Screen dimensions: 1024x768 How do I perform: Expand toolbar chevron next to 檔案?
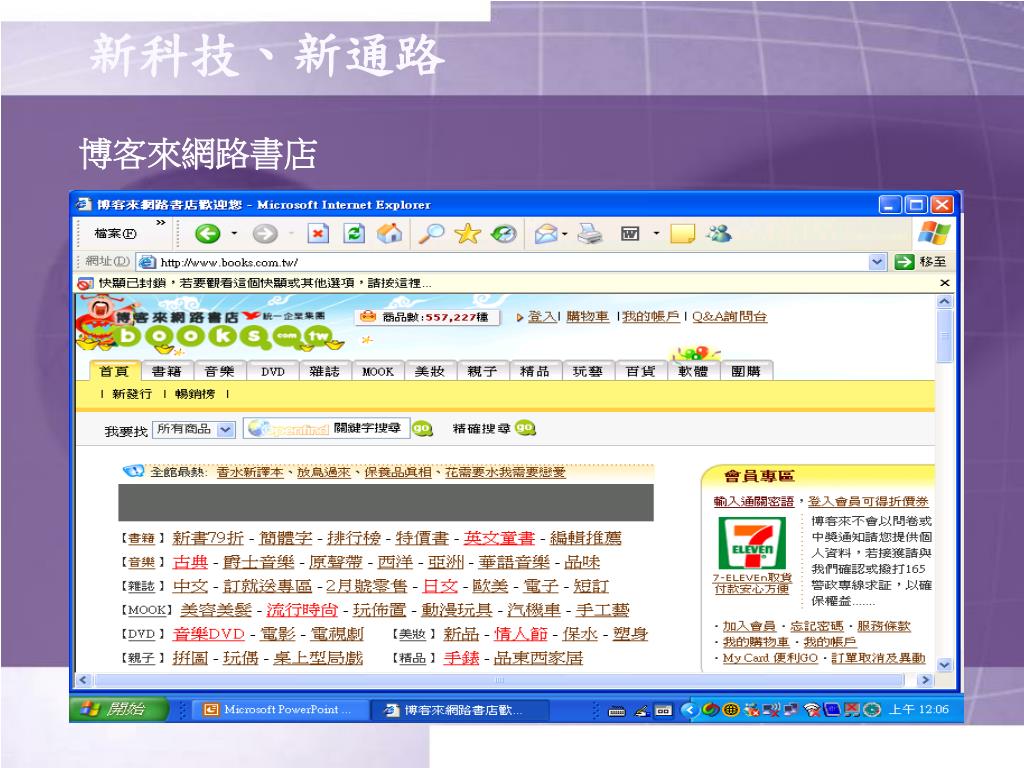161,223
